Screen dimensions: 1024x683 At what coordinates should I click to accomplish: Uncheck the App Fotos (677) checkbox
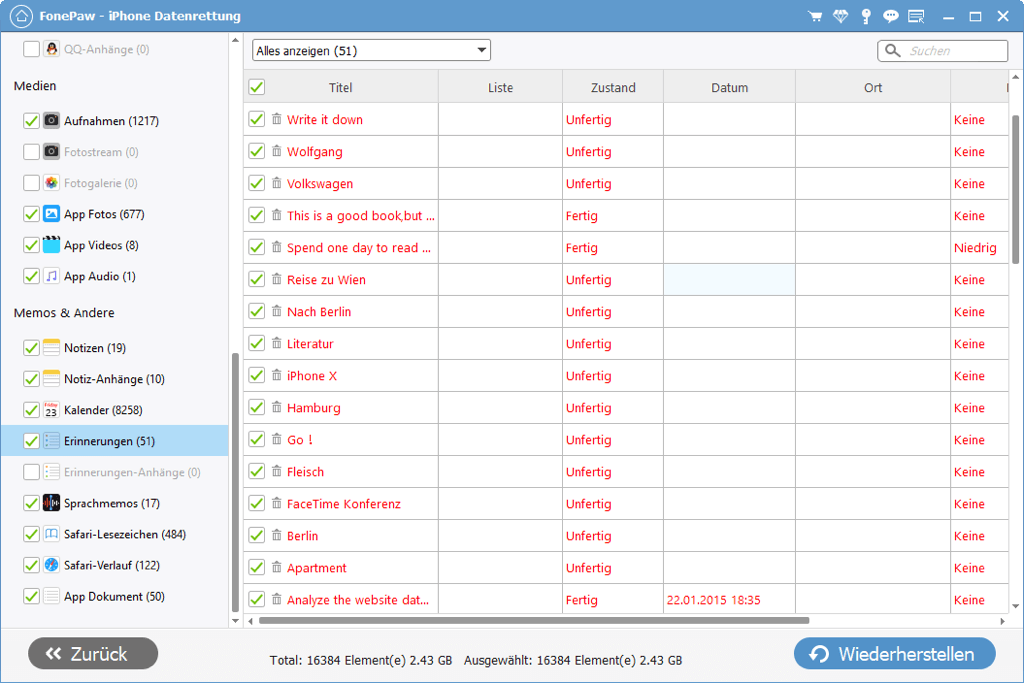click(31, 214)
